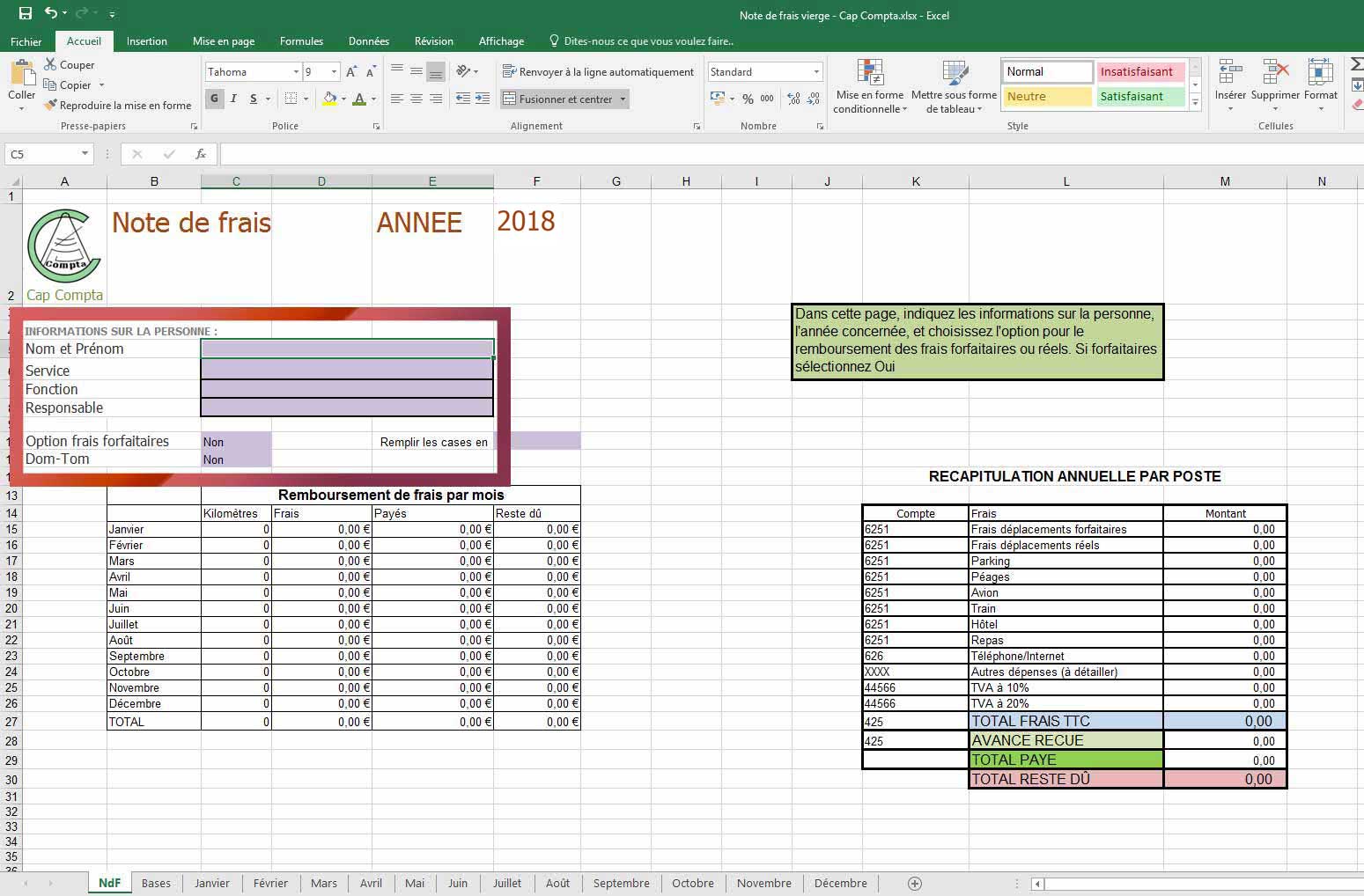Switch to the Mise en page tab

pos(224,41)
